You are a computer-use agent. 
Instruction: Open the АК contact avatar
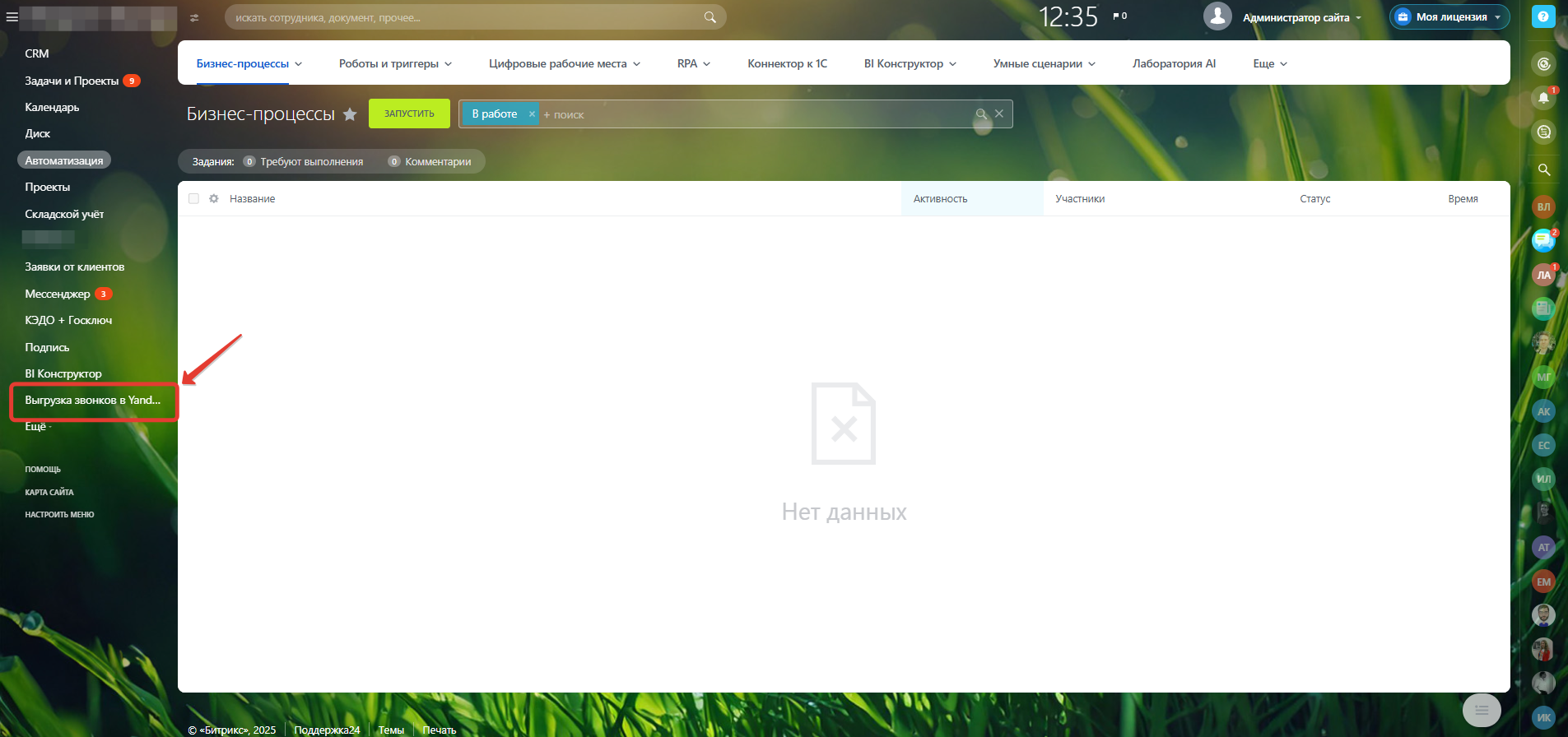(x=1543, y=411)
